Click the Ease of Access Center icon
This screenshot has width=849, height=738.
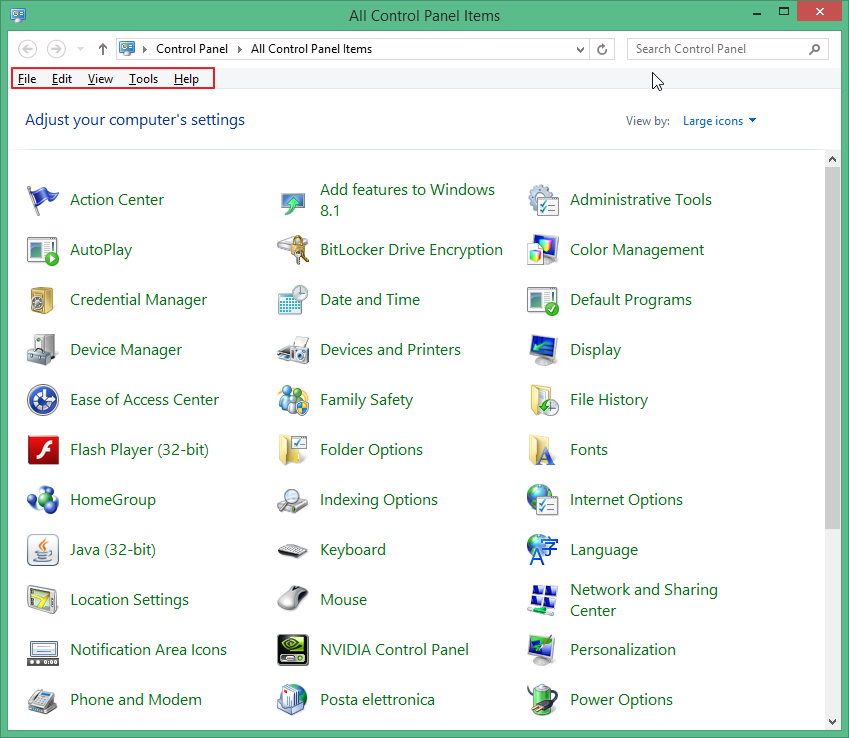[43, 400]
